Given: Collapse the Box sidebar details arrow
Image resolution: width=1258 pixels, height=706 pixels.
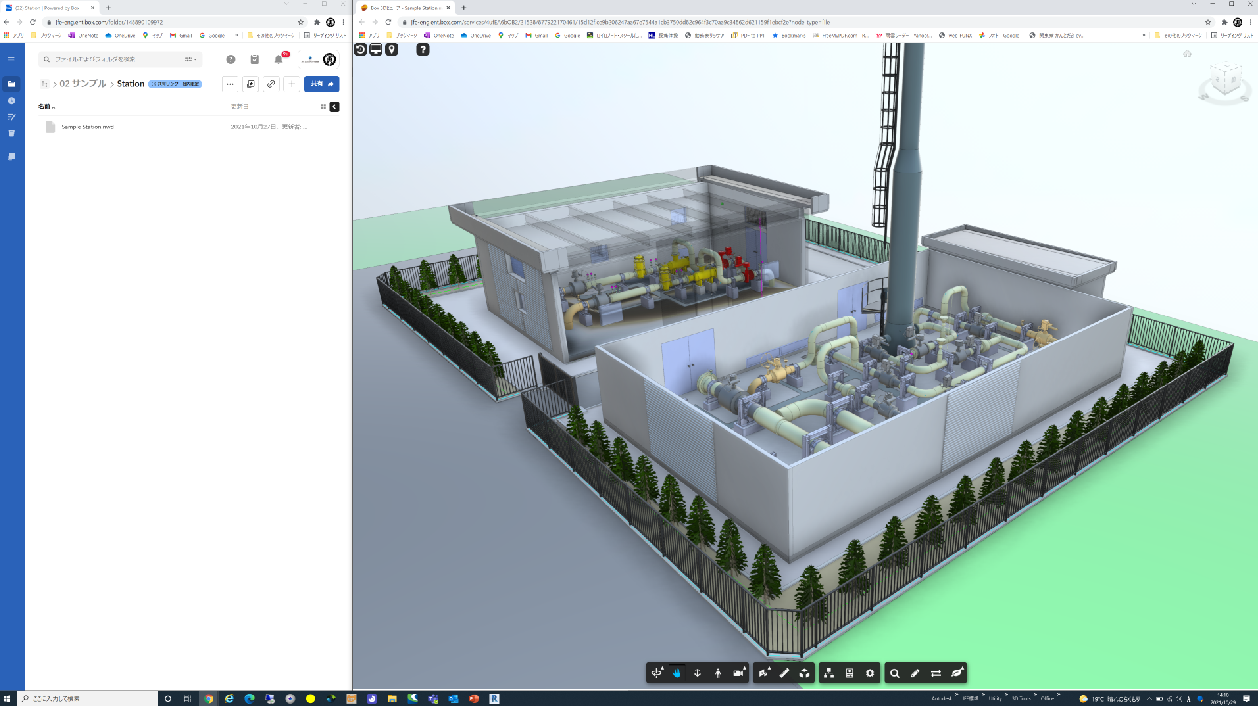Looking at the screenshot, I should point(334,106).
